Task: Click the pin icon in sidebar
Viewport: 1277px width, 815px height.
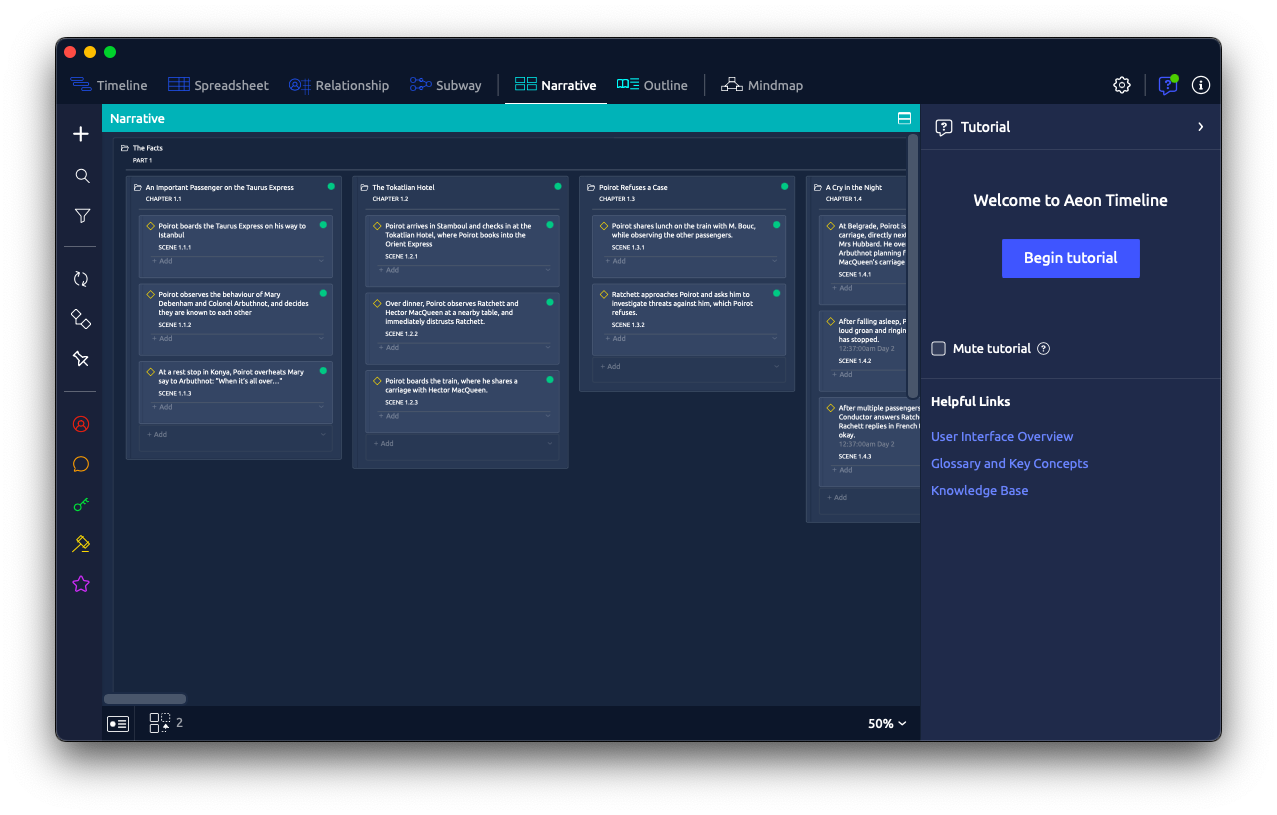Action: pyautogui.click(x=81, y=359)
